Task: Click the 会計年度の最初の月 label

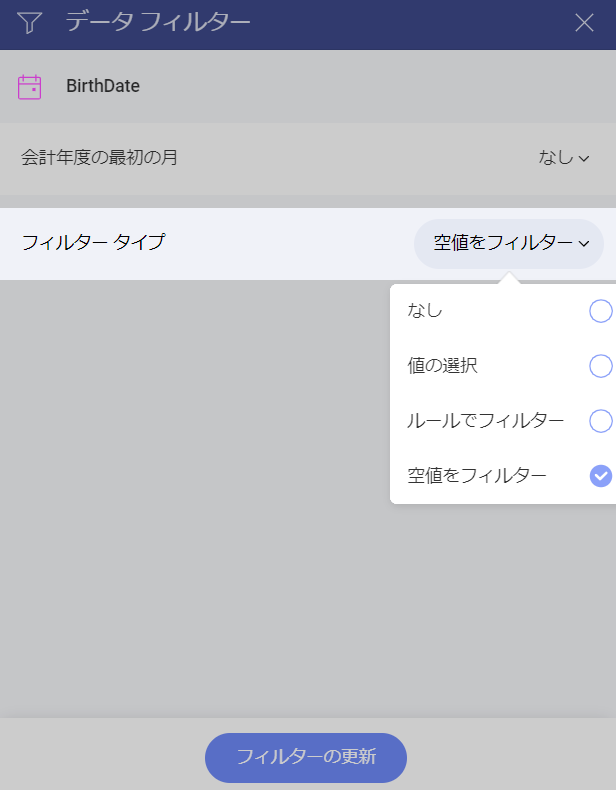Action: pos(99,158)
